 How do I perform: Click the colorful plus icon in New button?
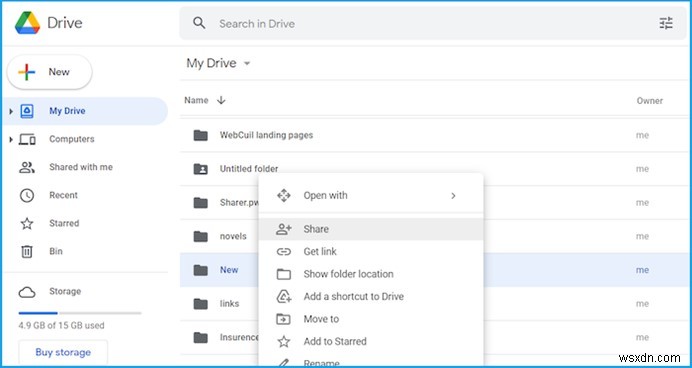(26, 72)
